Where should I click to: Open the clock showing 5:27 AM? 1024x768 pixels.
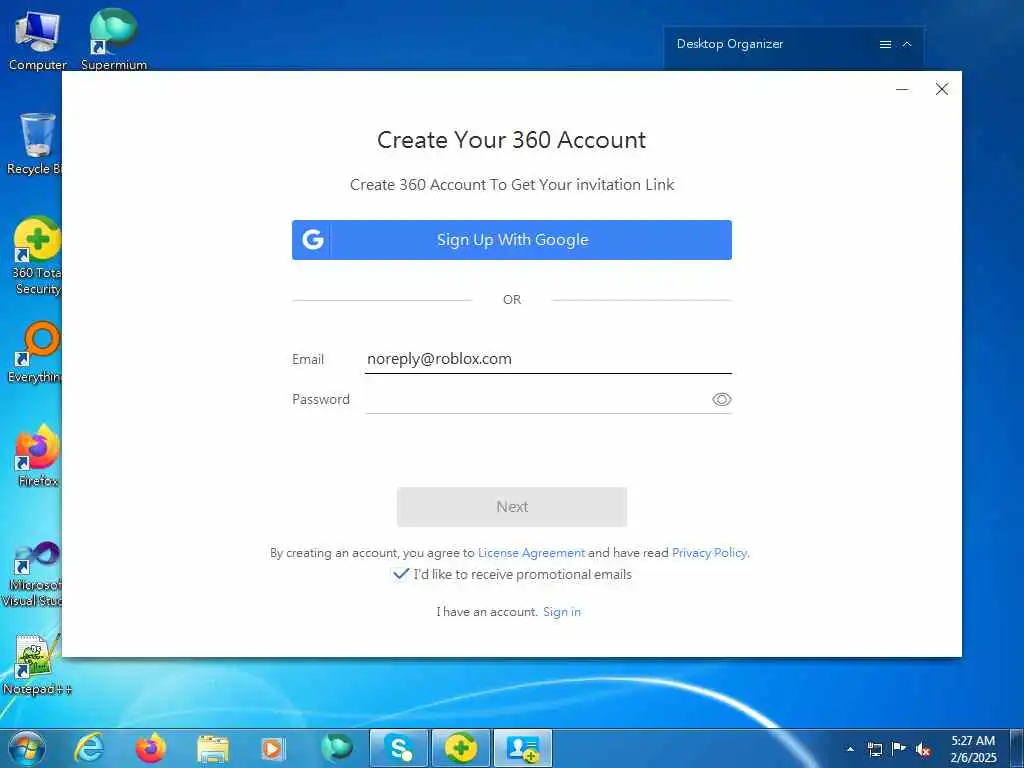tap(973, 749)
